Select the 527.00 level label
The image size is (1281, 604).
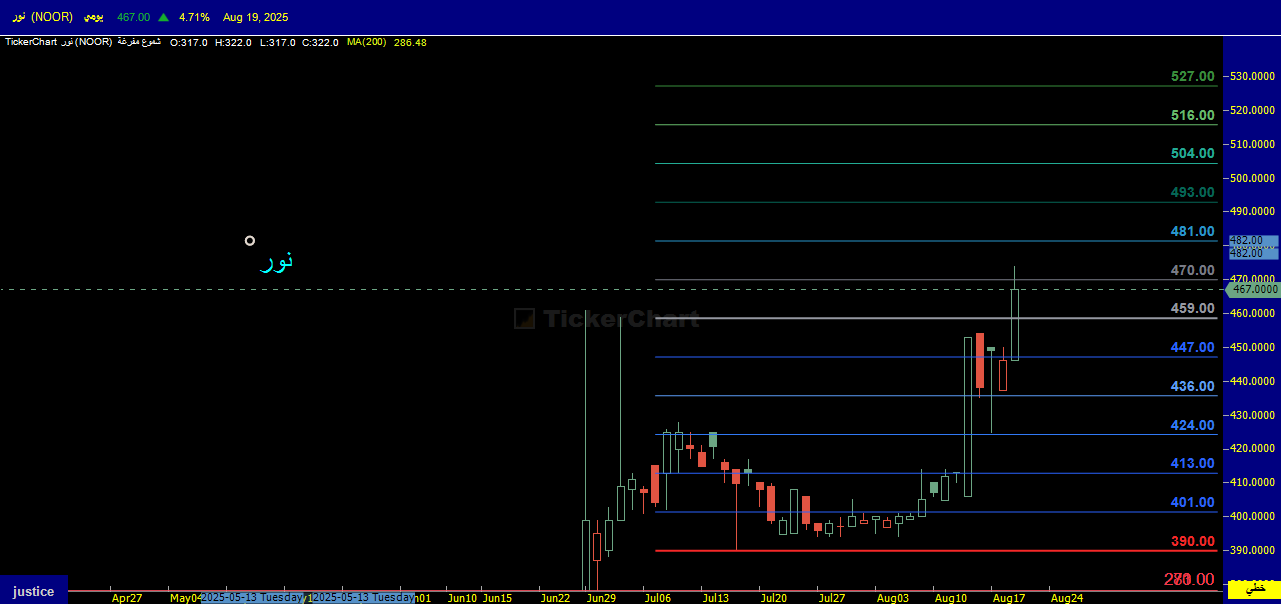(1193, 76)
